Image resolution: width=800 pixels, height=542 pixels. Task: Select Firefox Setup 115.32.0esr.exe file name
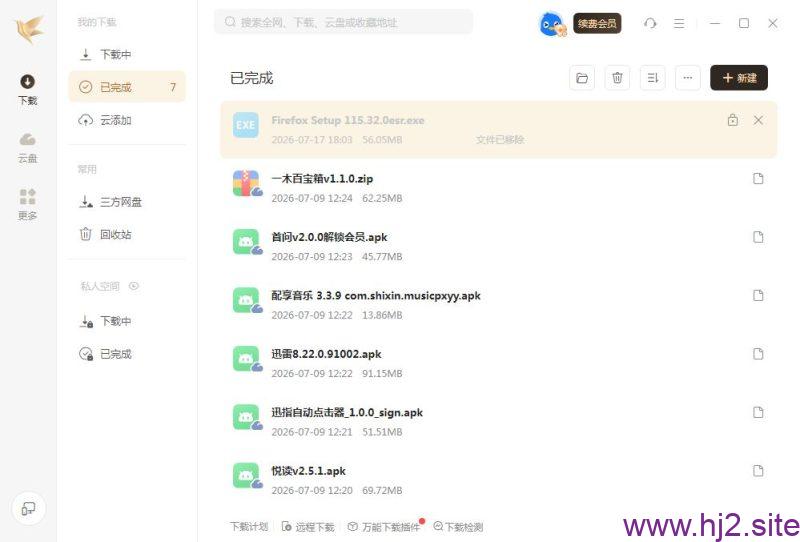(x=348, y=120)
